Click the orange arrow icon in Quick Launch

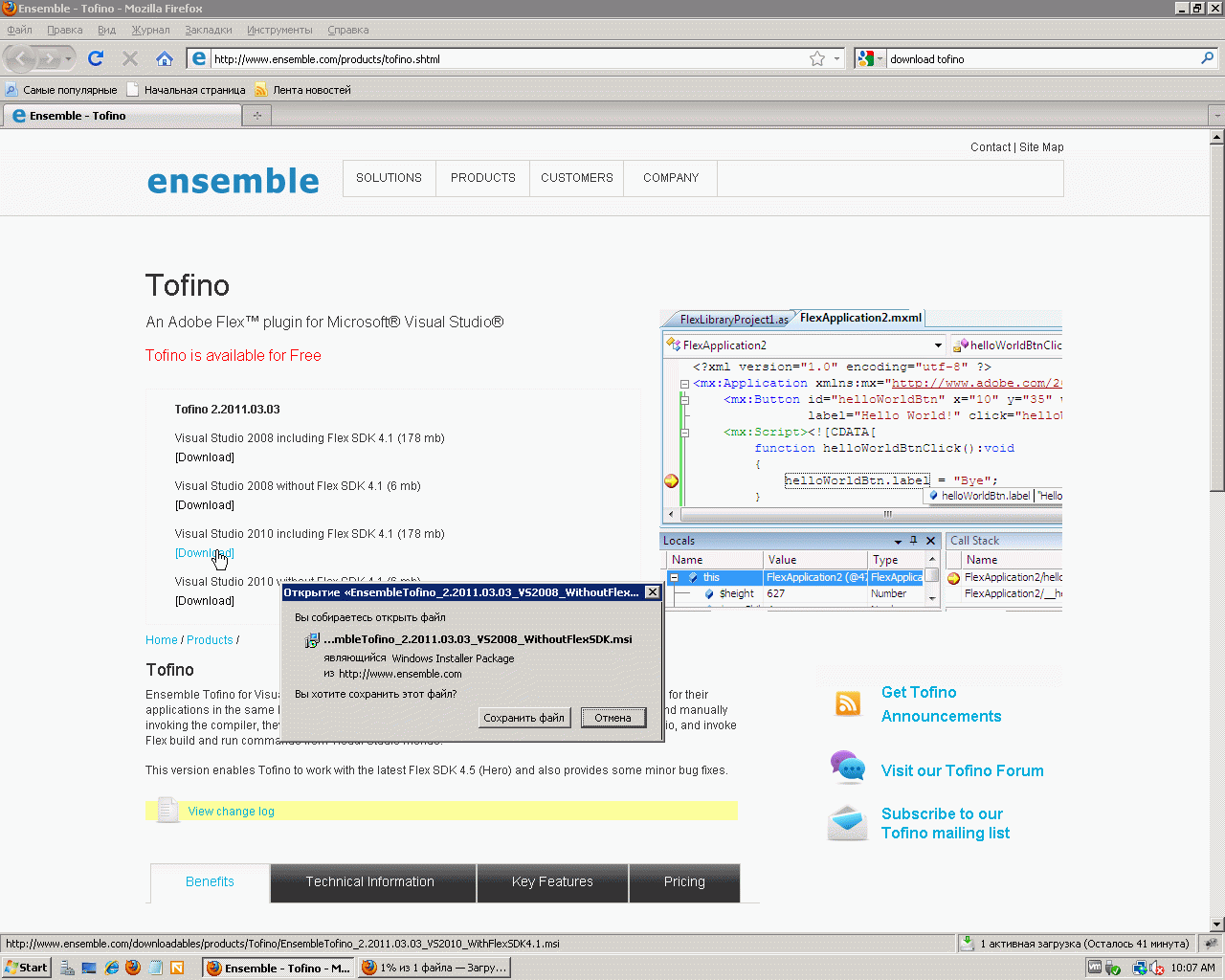click(177, 968)
